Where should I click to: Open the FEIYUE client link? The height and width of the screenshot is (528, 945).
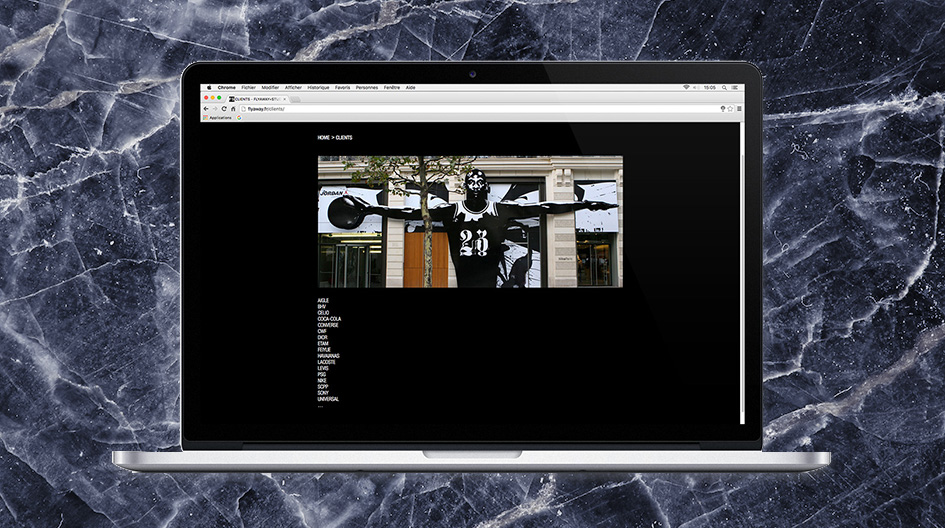click(x=324, y=350)
